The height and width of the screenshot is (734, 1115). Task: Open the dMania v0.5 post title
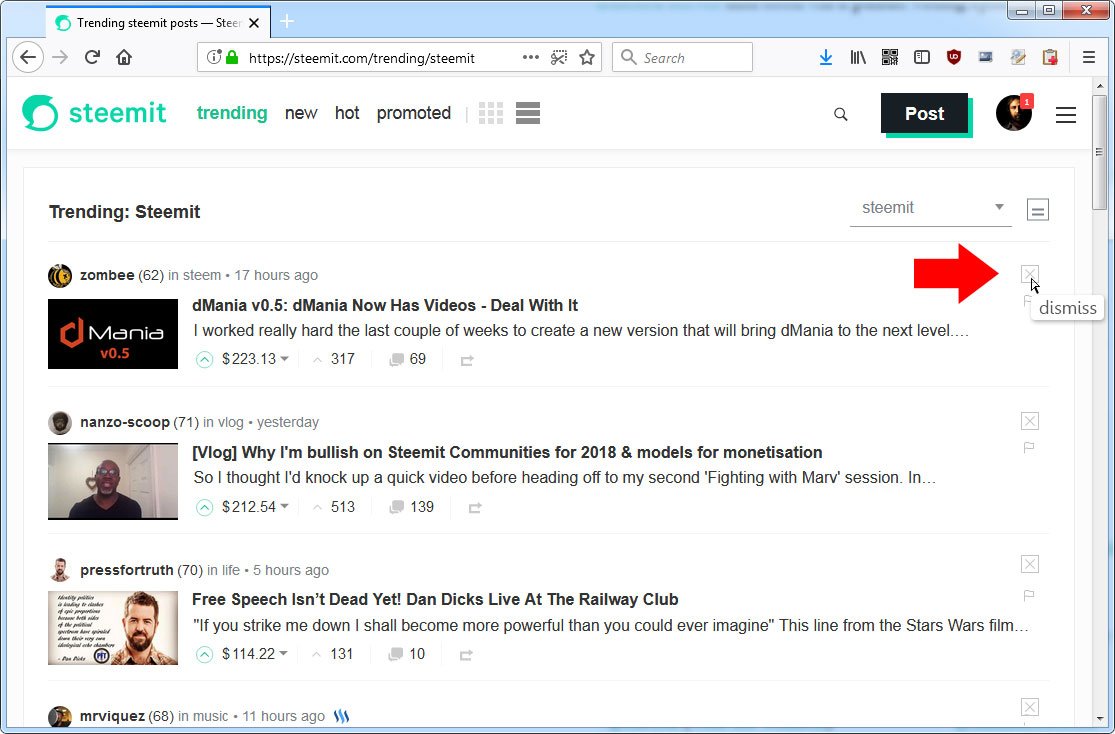pos(385,305)
